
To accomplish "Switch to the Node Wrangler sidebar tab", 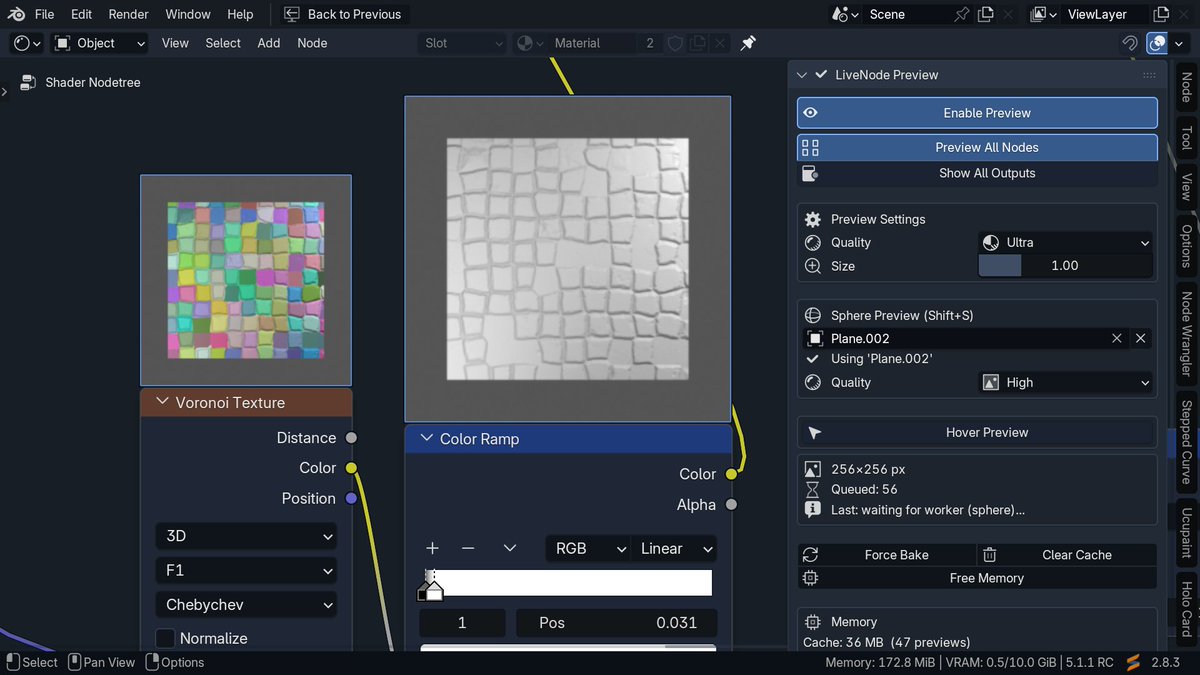I will (1186, 334).
